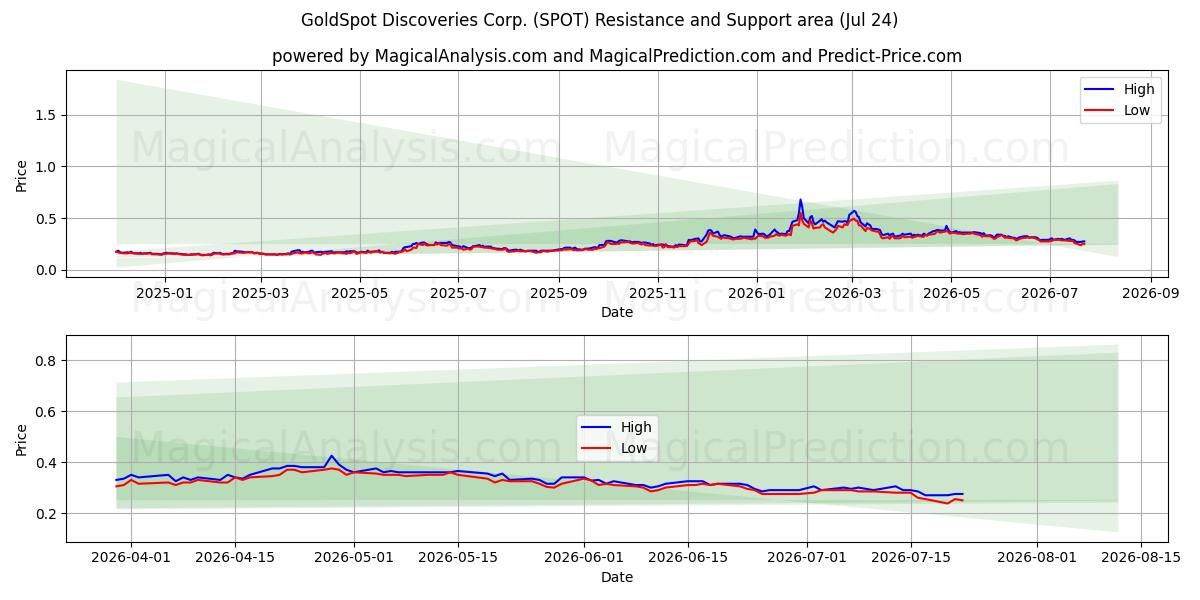Click the '2025-07' tick label
The width and height of the screenshot is (1200, 600).
pyautogui.click(x=457, y=293)
